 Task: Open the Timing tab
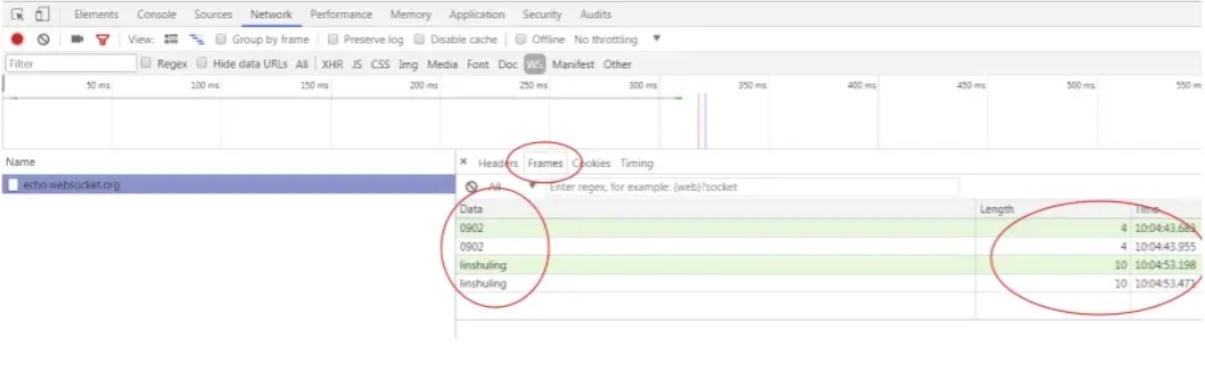pyautogui.click(x=636, y=163)
